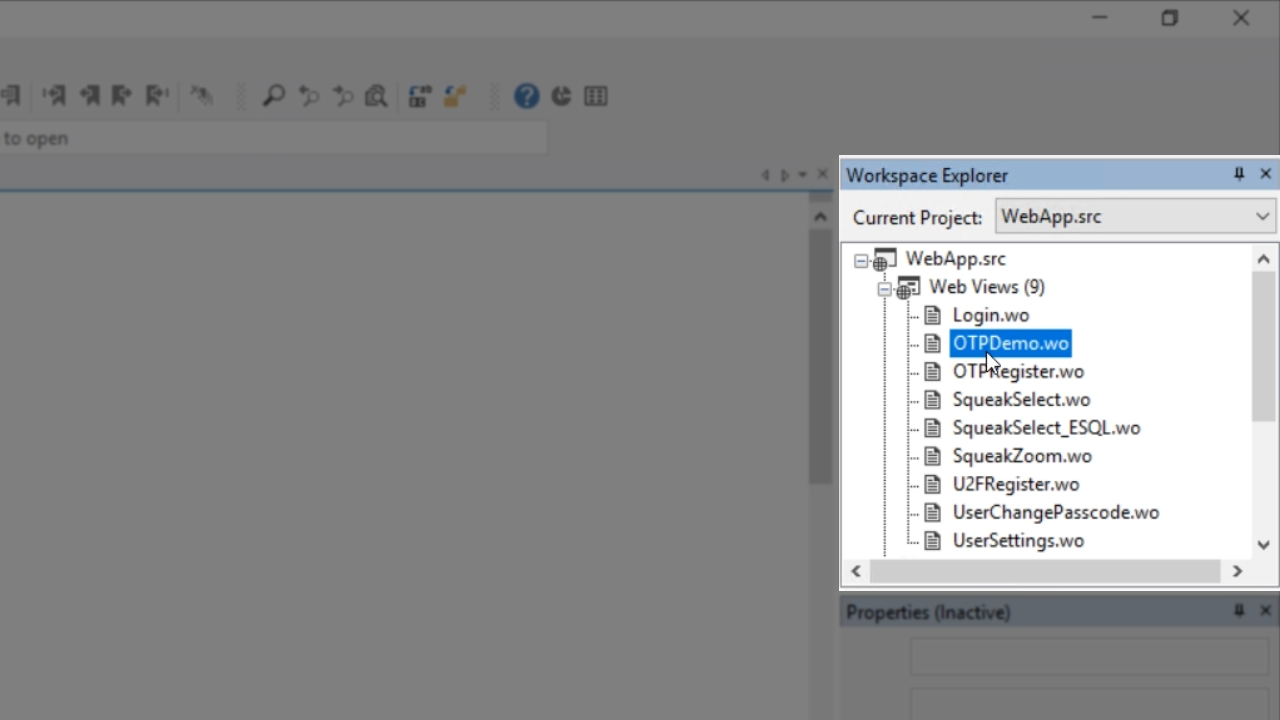Pin the Workspace Explorer panel
This screenshot has height=720, width=1280.
(x=1239, y=174)
